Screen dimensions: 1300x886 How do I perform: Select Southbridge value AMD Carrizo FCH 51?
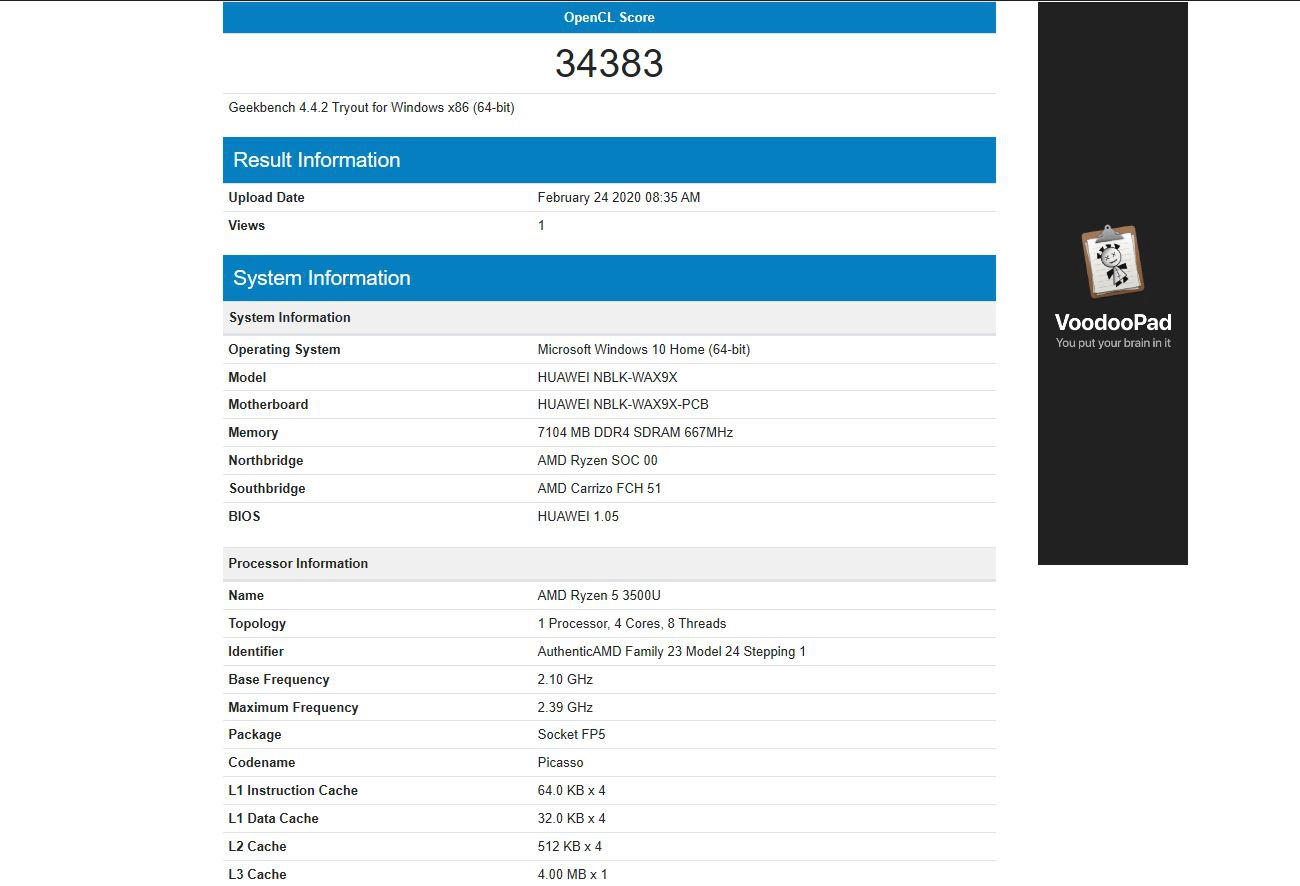point(599,488)
